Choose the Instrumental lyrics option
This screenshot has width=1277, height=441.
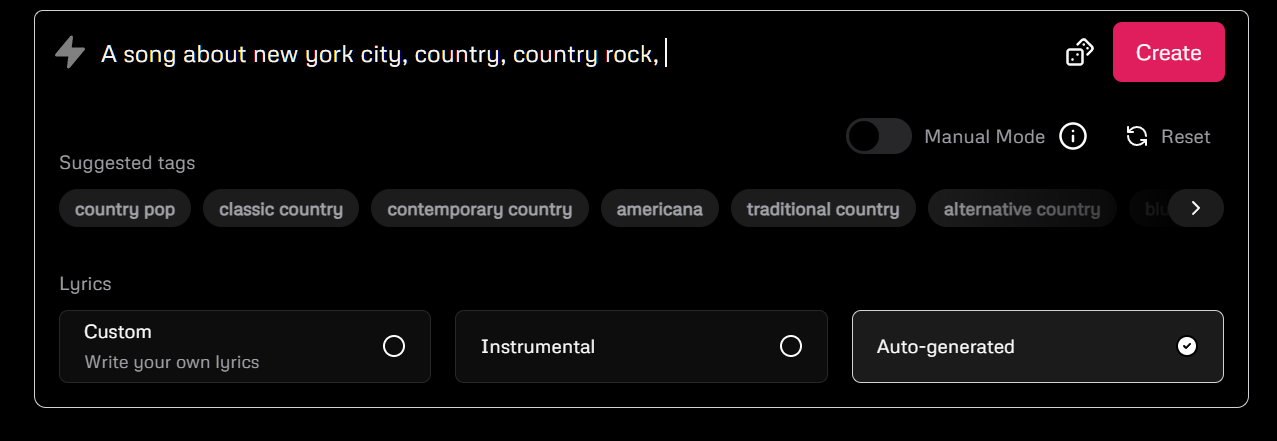pos(641,346)
